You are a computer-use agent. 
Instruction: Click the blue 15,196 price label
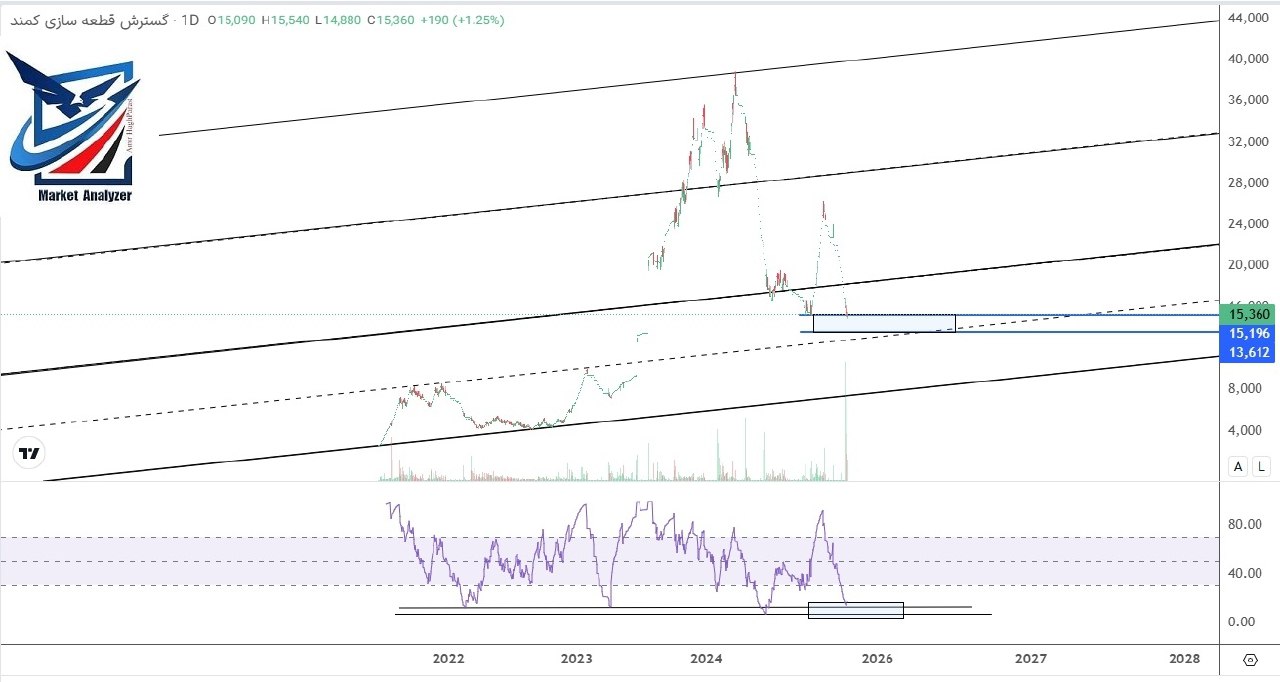point(1250,333)
